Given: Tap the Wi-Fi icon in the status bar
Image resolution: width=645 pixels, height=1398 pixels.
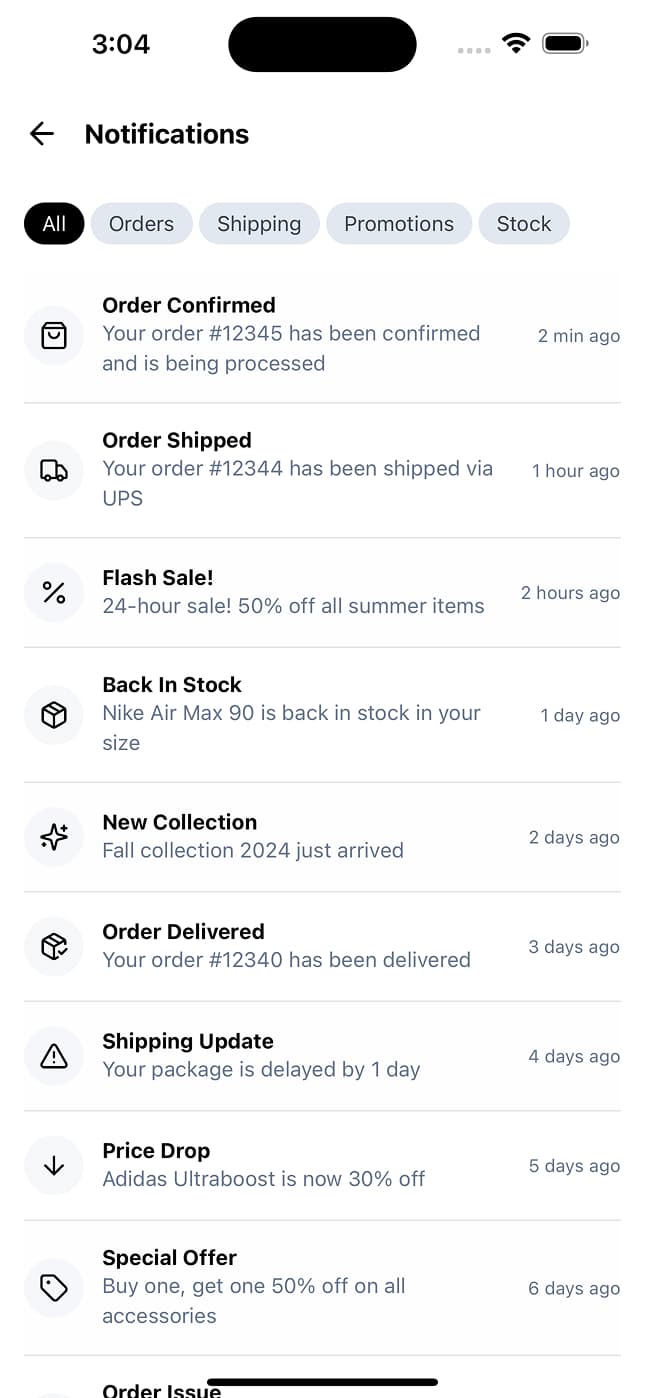Looking at the screenshot, I should click(516, 43).
